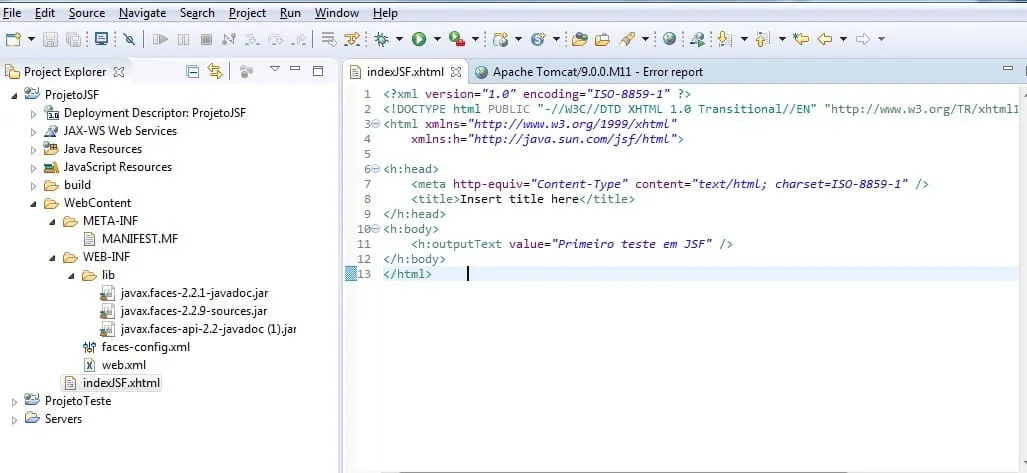This screenshot has width=1027, height=473.
Task: Click the Save disk icon in the toolbar
Action: click(x=50, y=39)
